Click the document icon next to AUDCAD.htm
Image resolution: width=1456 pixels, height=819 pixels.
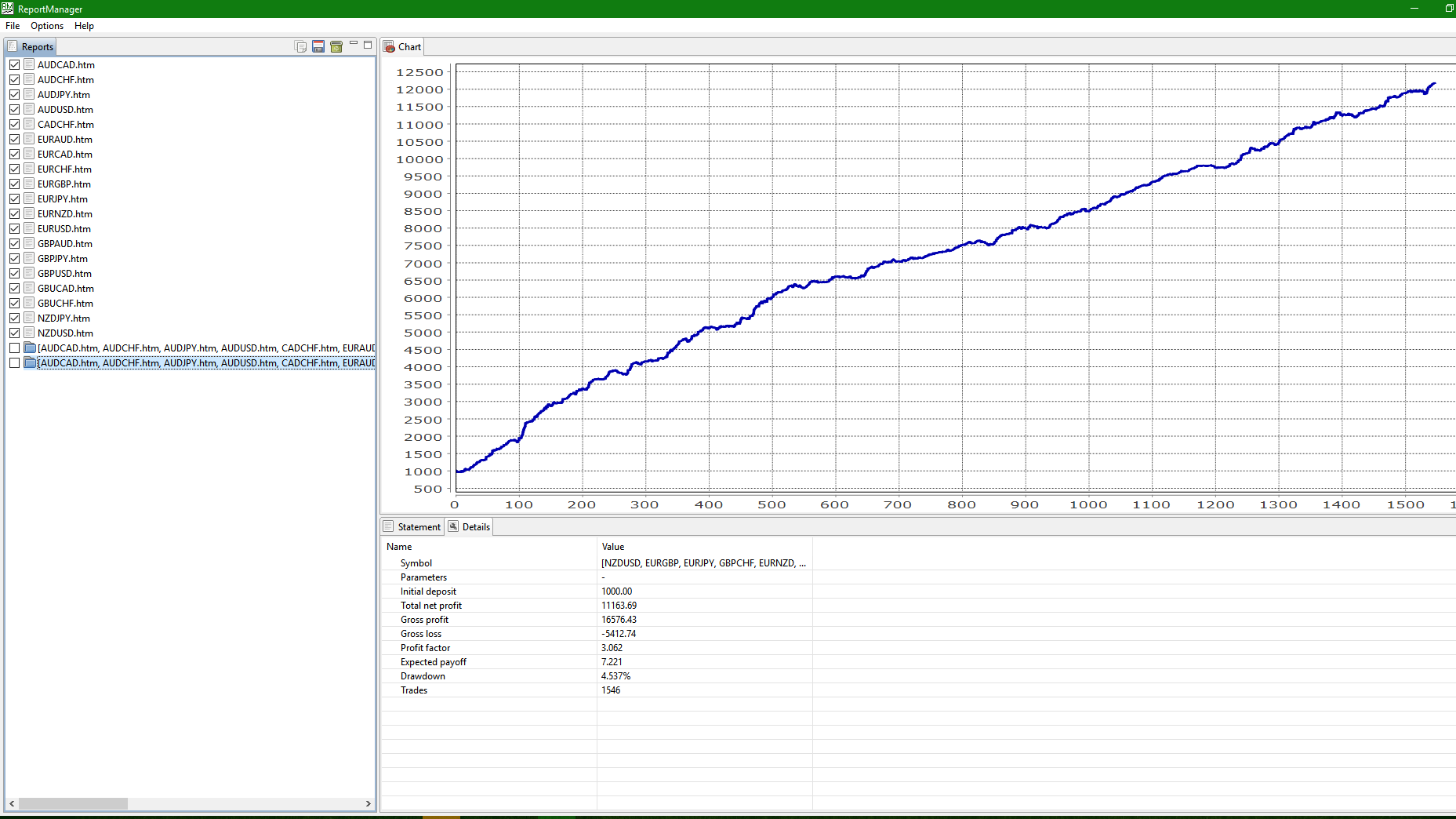(x=29, y=64)
